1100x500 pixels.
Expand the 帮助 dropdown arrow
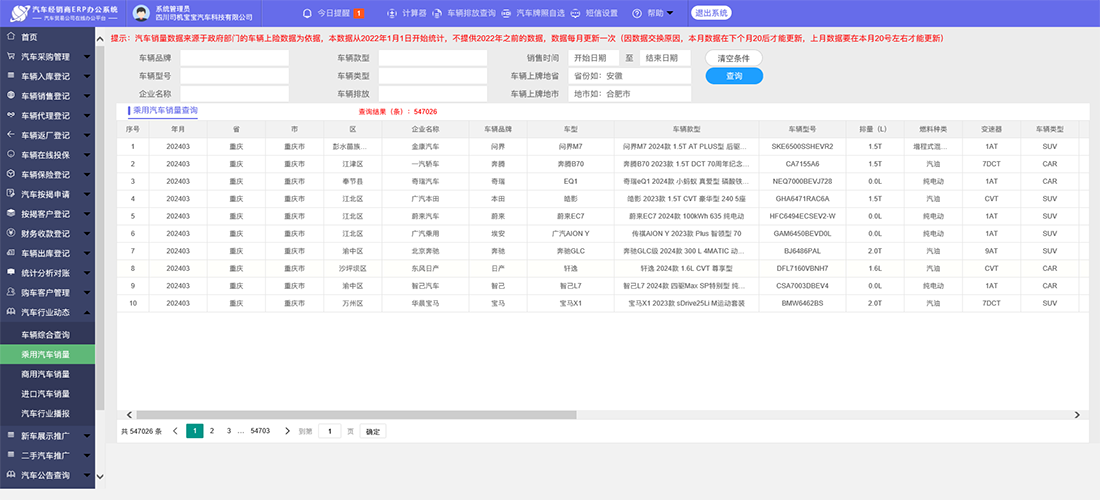click(x=669, y=13)
